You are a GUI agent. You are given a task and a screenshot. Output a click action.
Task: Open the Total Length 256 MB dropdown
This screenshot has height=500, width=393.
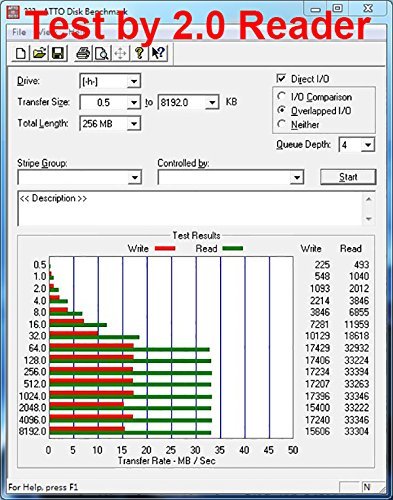click(134, 124)
